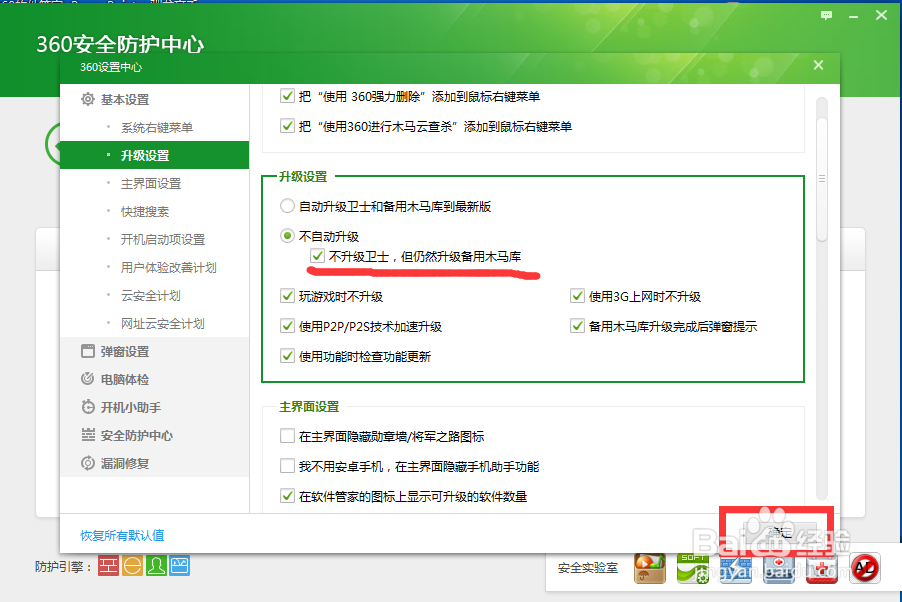902x602 pixels.
Task: Toggle 在软件管家的图标上显示可升级的软件数量 checkbox
Action: (287, 496)
